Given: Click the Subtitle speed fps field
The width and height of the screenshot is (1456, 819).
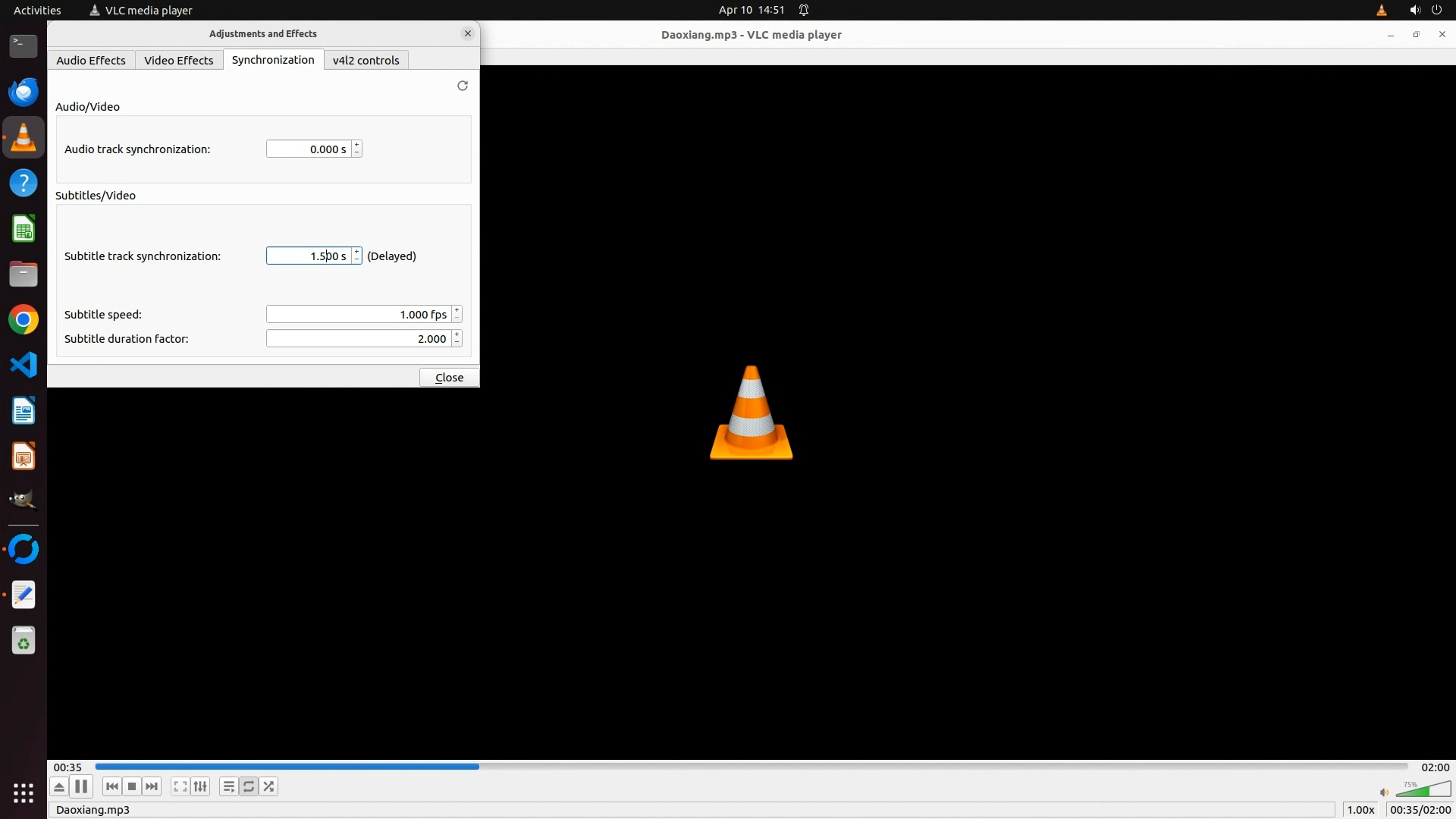Looking at the screenshot, I should point(358,314).
